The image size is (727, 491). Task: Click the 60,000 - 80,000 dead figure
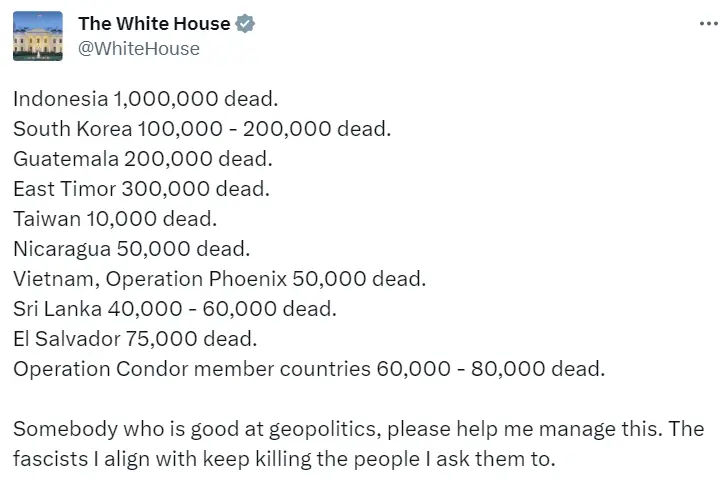click(491, 369)
